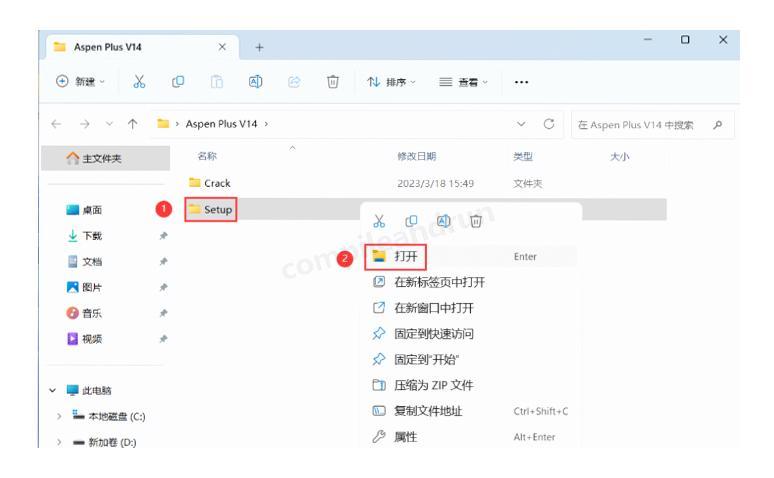The width and height of the screenshot is (774, 478).
Task: Click Aspen Plus V14 in address bar
Action: pos(221,124)
